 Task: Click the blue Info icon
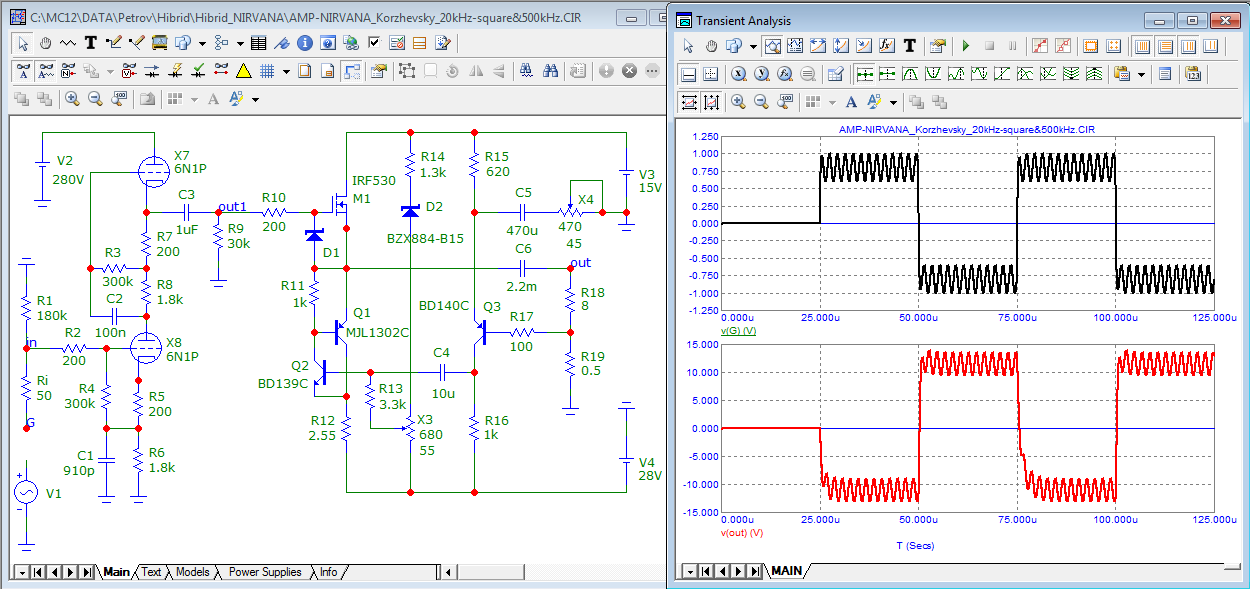[x=303, y=43]
